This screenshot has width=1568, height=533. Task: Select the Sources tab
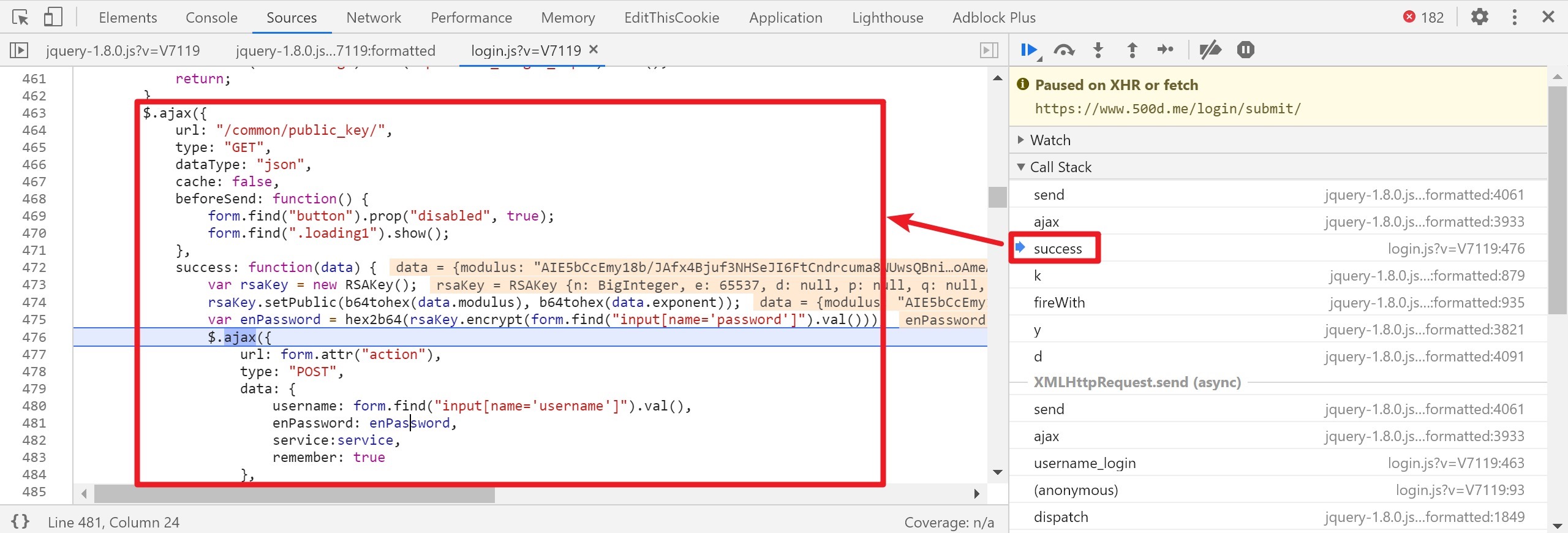[292, 18]
